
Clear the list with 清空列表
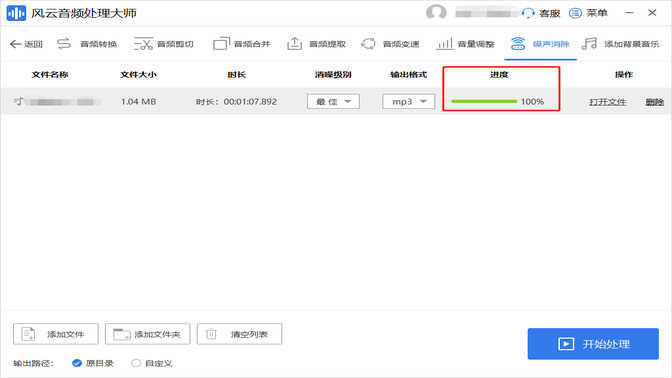pos(239,334)
